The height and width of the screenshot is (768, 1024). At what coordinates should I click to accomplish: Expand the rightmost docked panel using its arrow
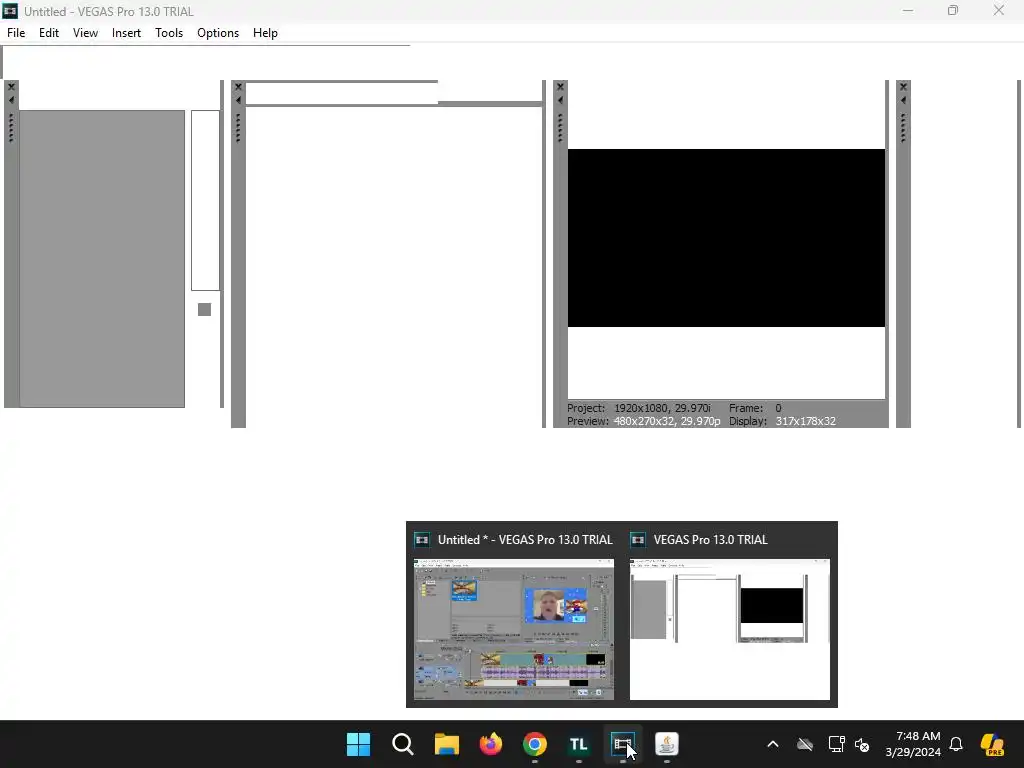pos(903,100)
